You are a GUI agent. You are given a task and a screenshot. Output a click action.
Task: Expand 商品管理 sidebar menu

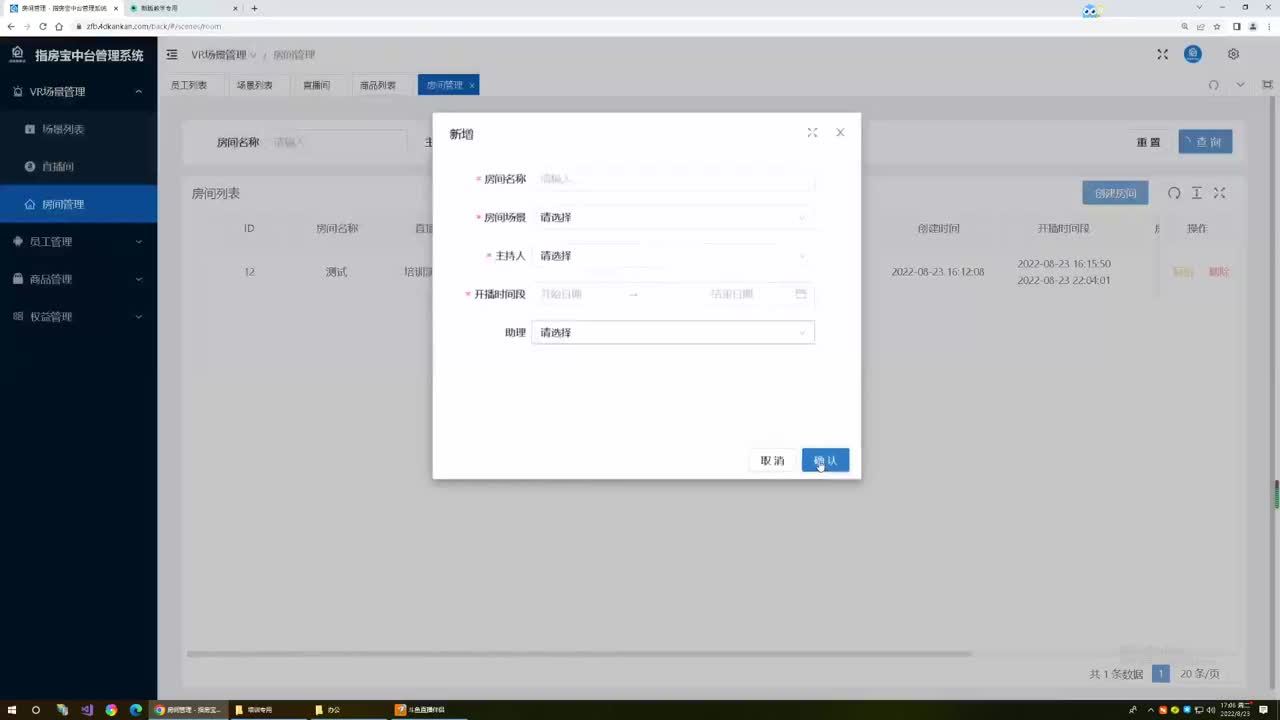78,279
